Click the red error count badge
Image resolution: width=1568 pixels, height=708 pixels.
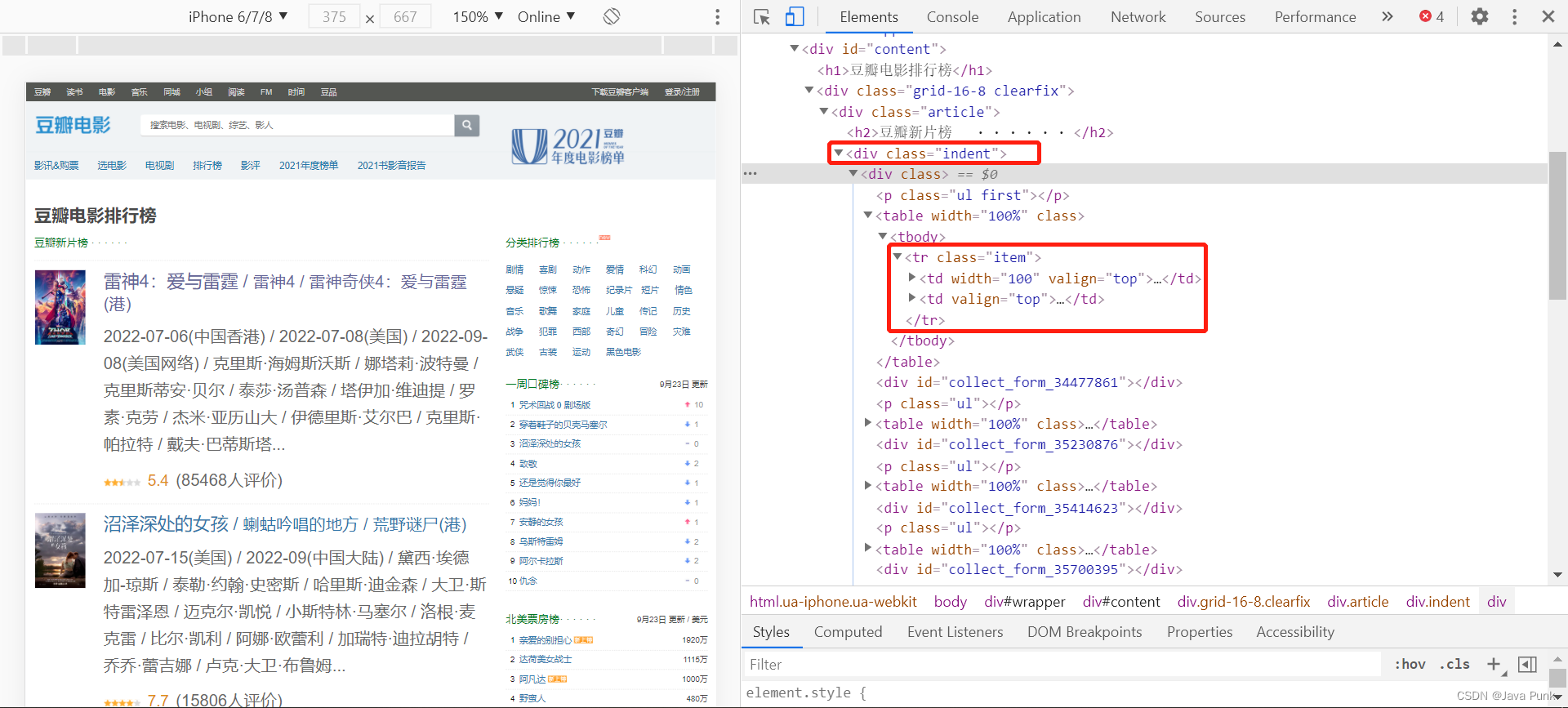click(1432, 16)
